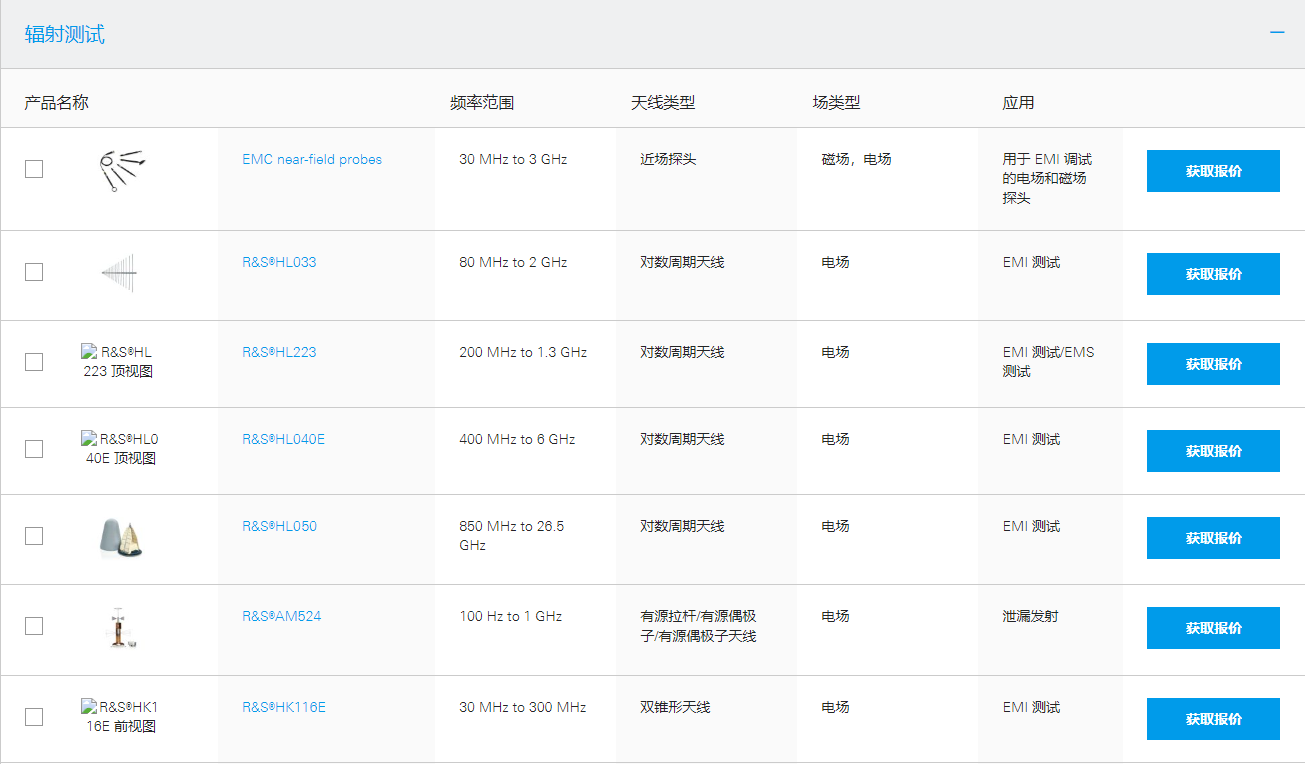The height and width of the screenshot is (764, 1305).
Task: Collapse the 辐射测试 section with minus icon
Action: pos(1276,33)
